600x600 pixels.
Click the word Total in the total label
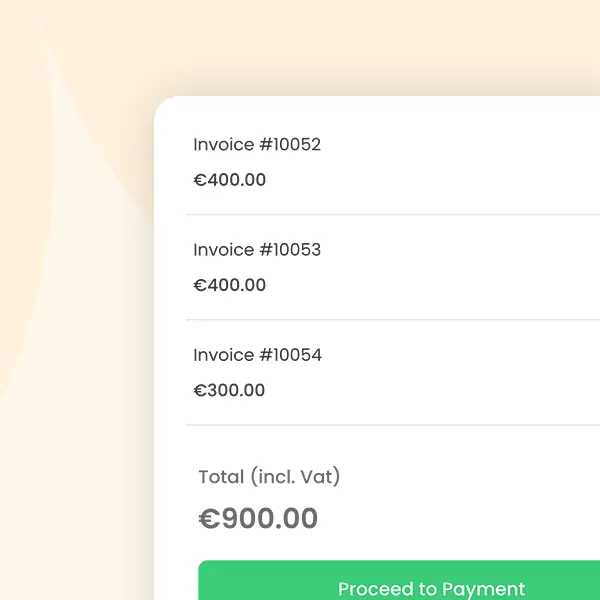click(221, 477)
